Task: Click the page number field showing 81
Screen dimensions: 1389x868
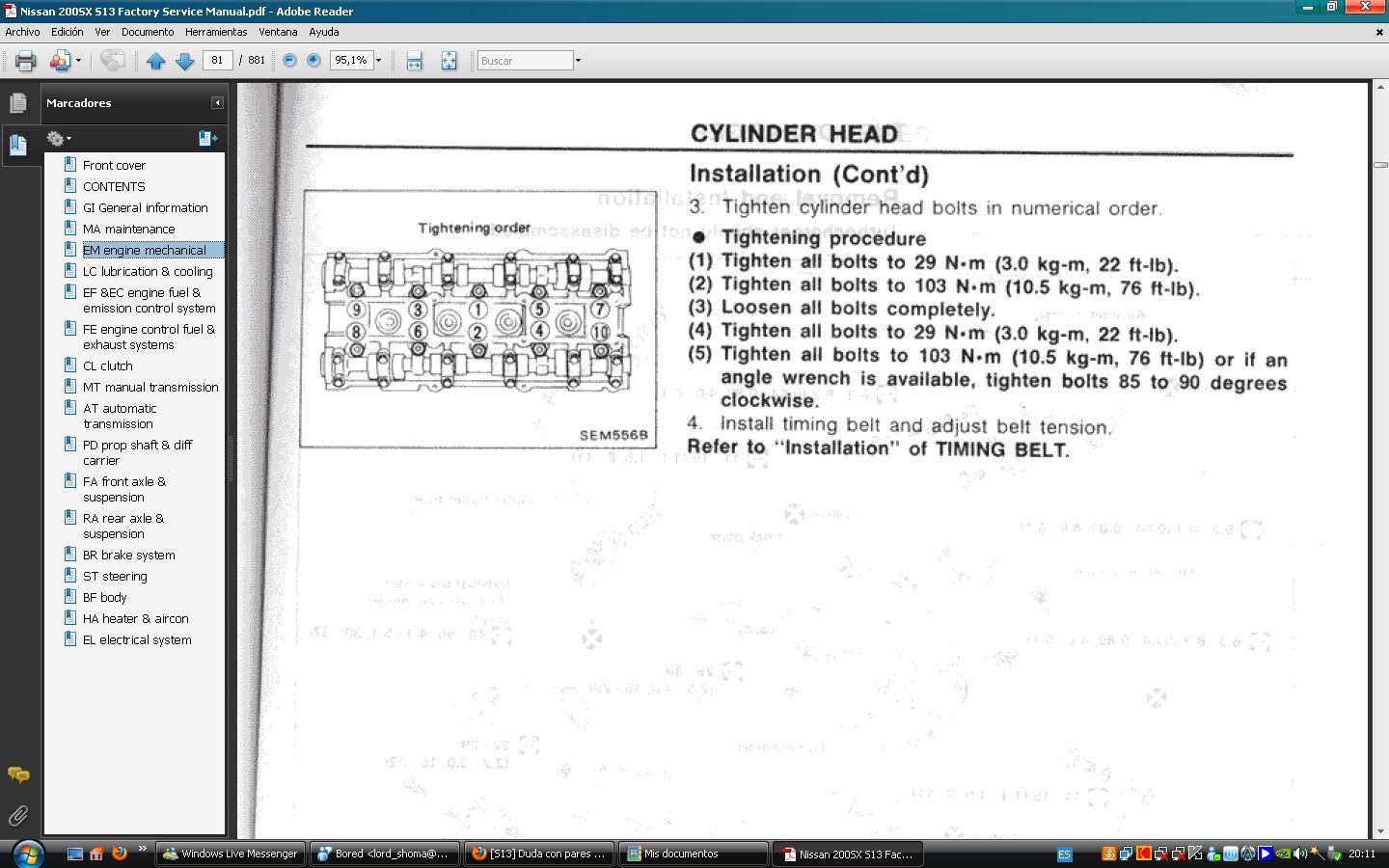Action: (217, 60)
